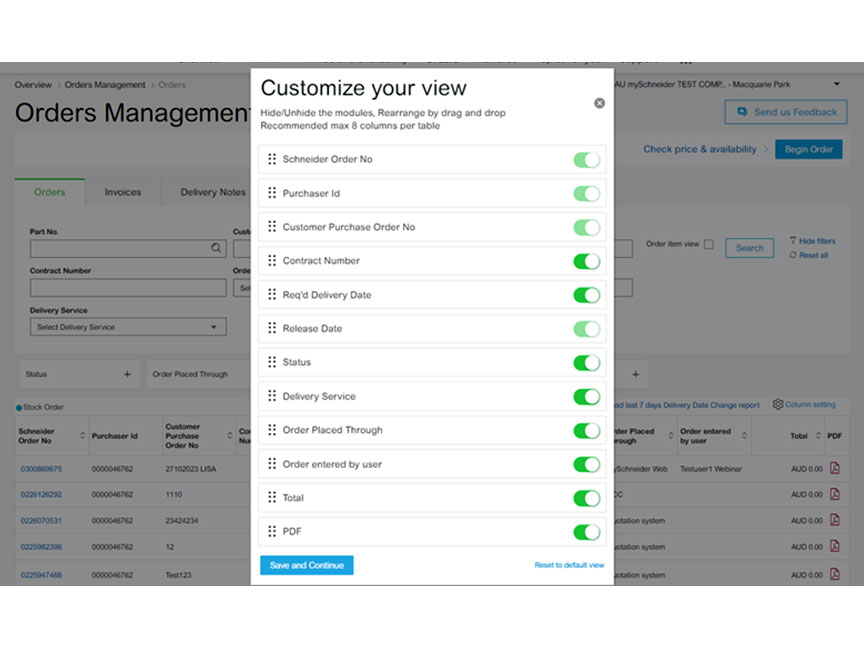Grab drag handle for Status row
864x648 pixels.
pyautogui.click(x=272, y=362)
